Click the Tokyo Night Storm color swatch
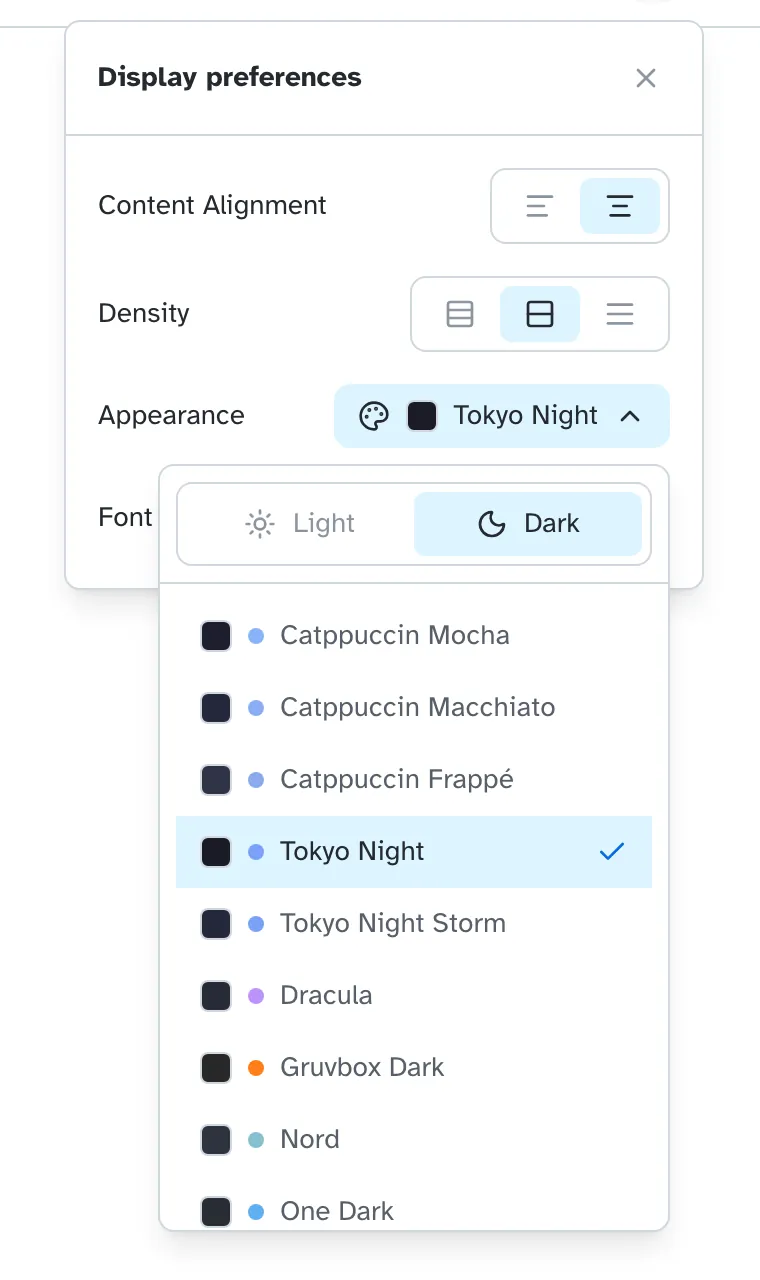The image size is (760, 1280). click(216, 924)
